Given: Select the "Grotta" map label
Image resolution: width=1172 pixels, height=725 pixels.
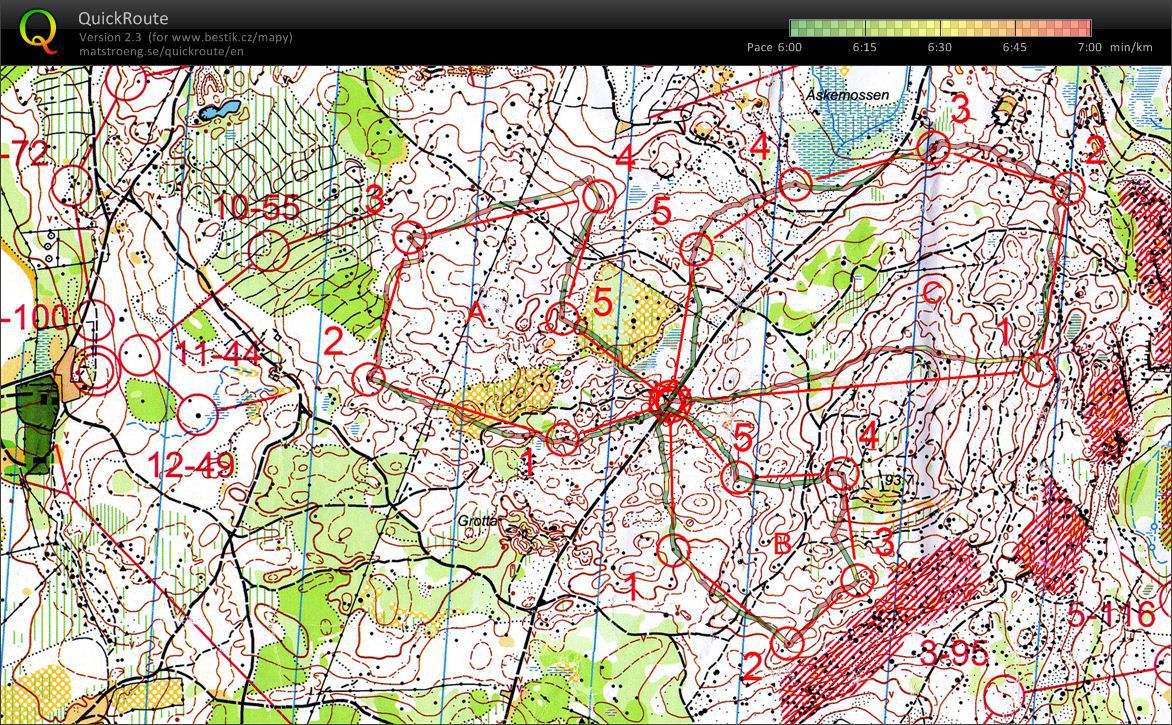Looking at the screenshot, I should [477, 519].
